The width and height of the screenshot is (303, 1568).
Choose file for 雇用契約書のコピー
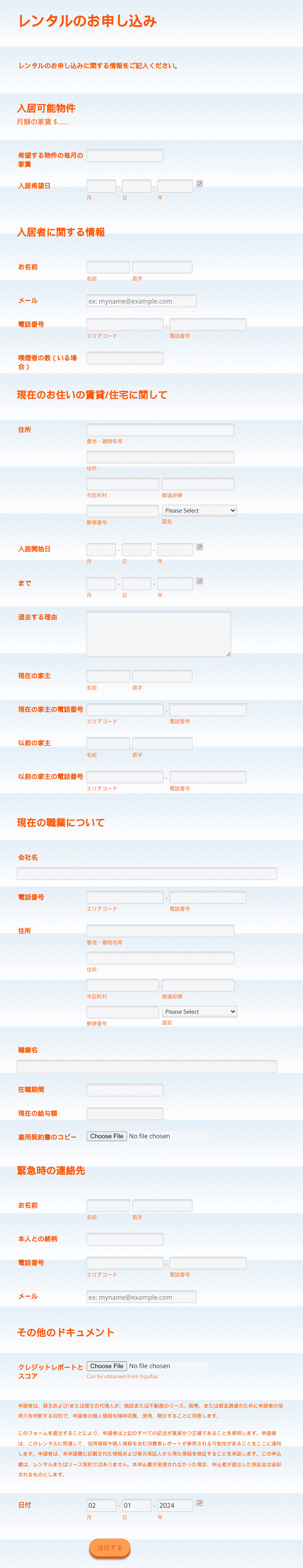point(107,1136)
